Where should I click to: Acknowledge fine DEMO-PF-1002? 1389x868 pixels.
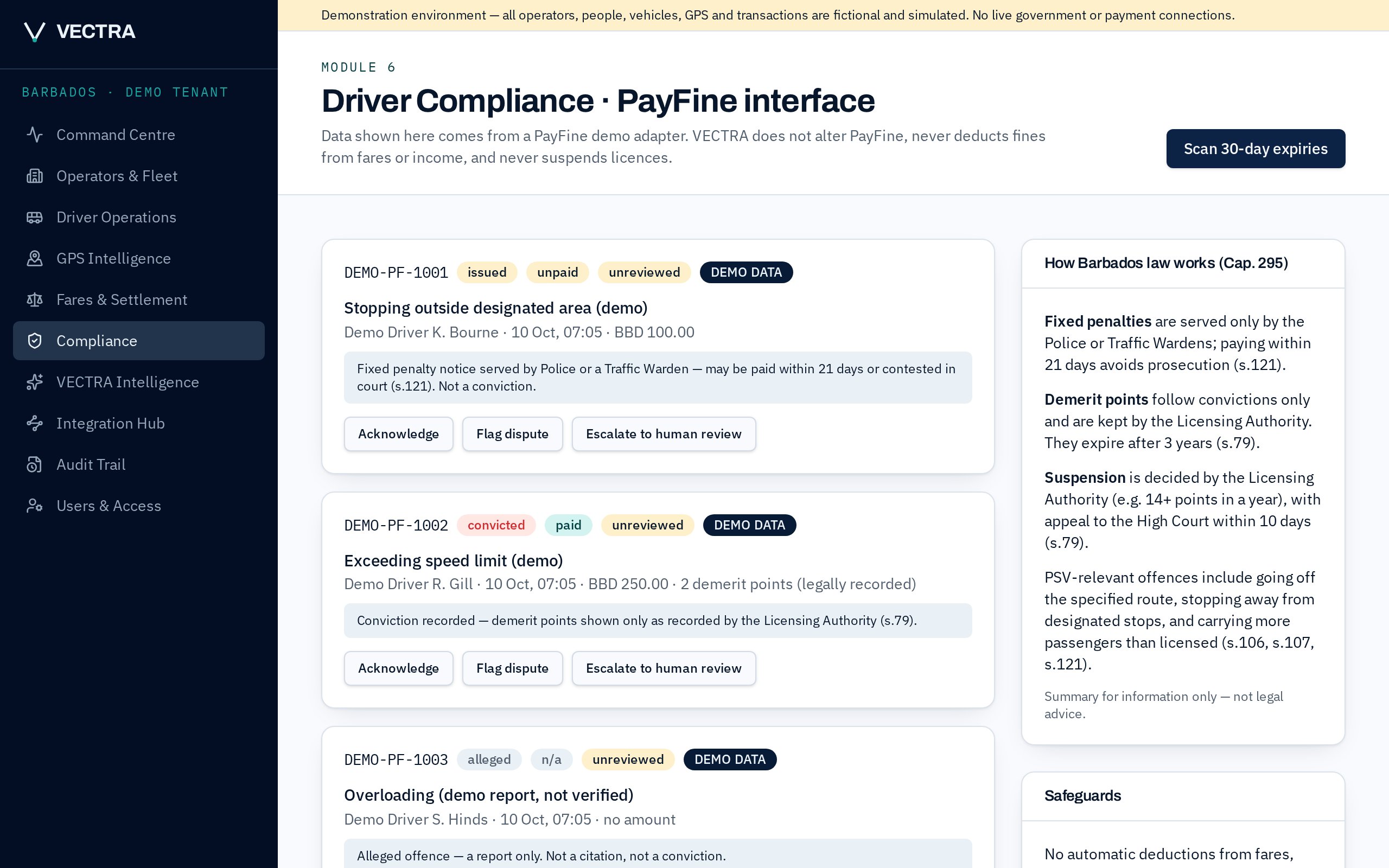[x=398, y=668]
